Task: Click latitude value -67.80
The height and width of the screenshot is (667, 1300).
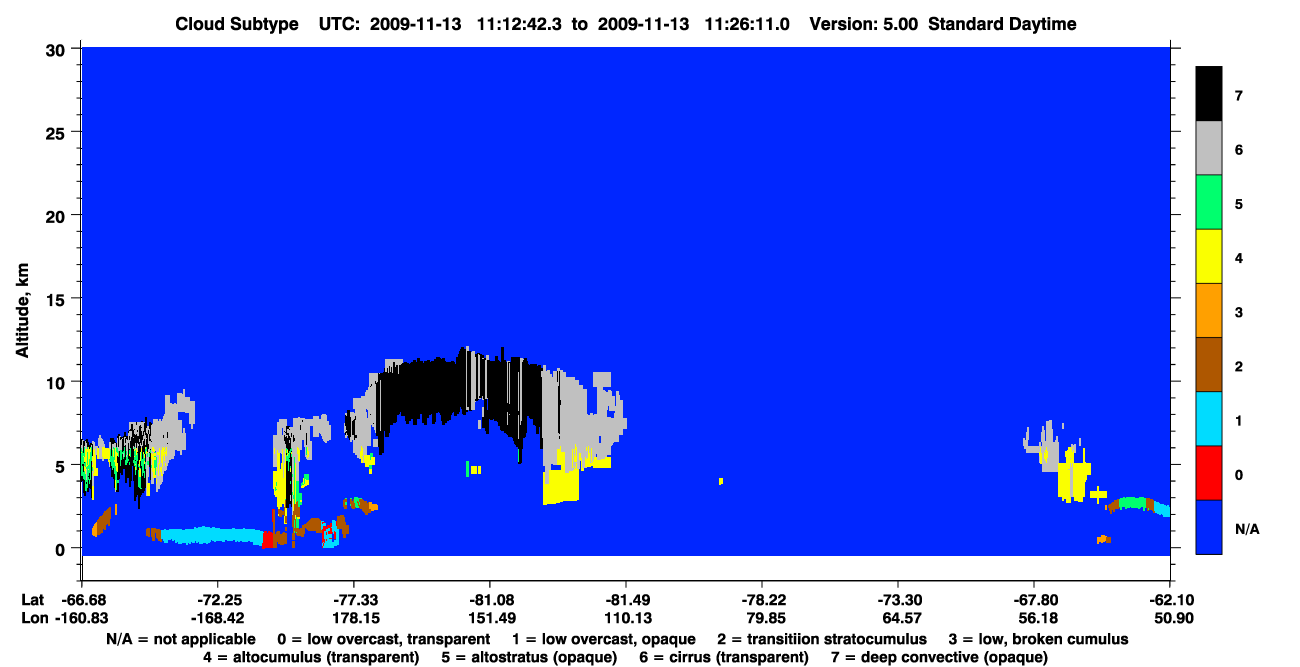Action: (x=1034, y=600)
